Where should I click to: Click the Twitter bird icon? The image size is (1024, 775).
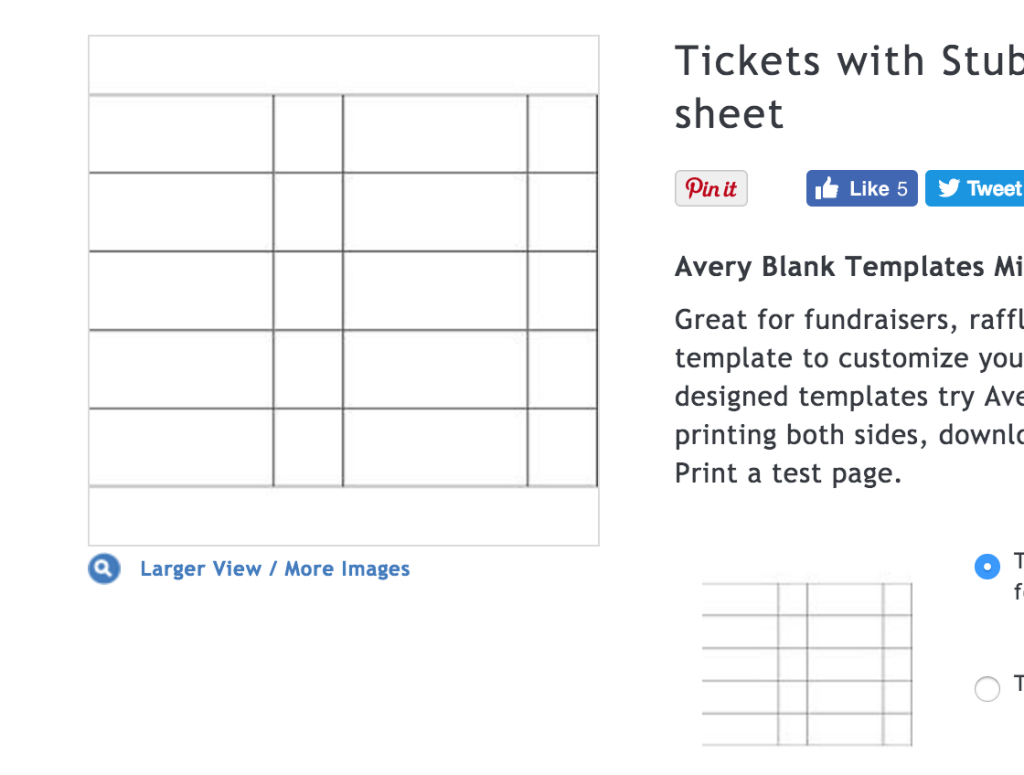[949, 188]
